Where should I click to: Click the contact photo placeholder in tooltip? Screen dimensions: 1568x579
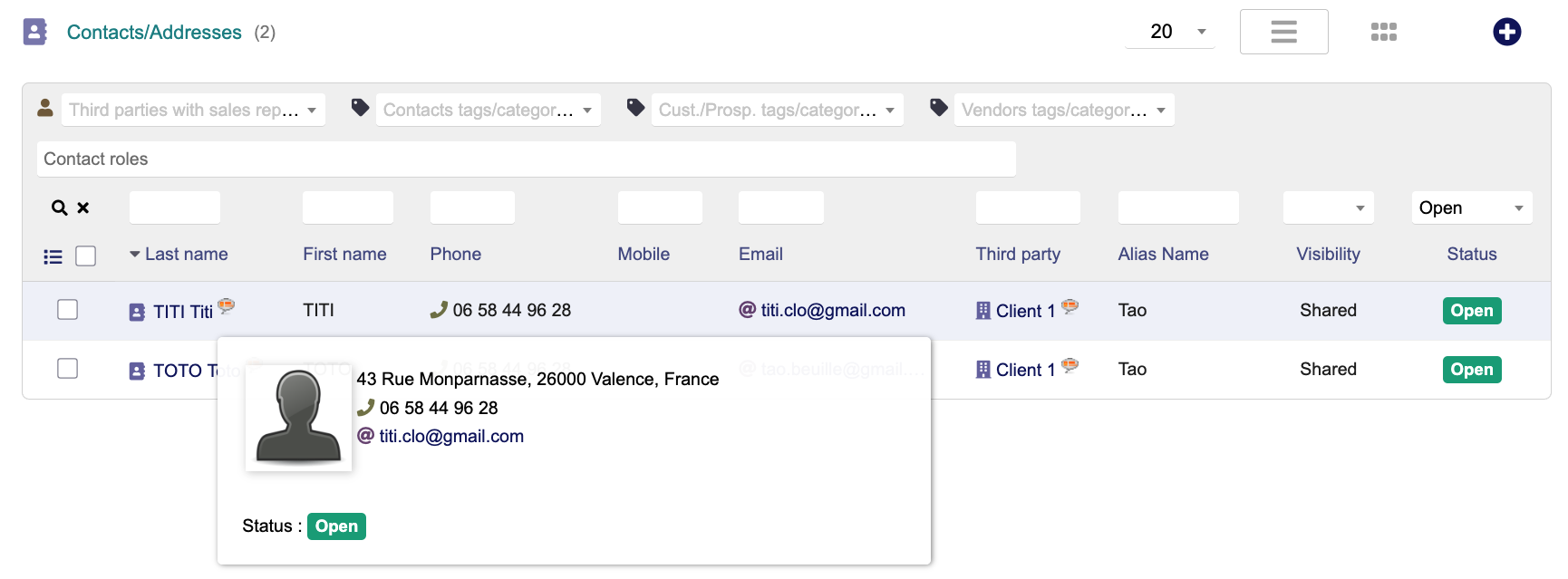point(298,418)
